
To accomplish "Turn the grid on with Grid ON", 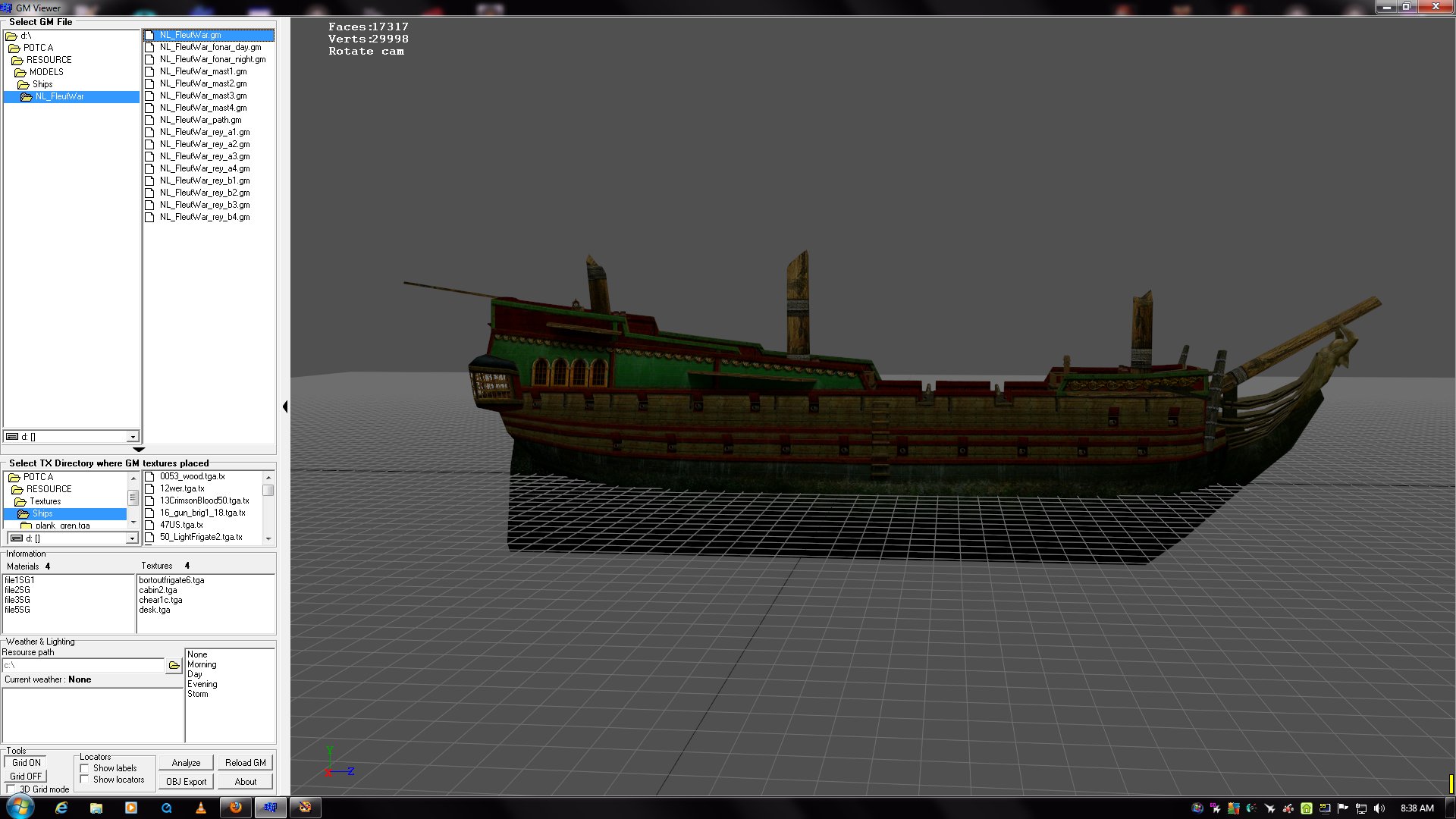I will pyautogui.click(x=26, y=763).
